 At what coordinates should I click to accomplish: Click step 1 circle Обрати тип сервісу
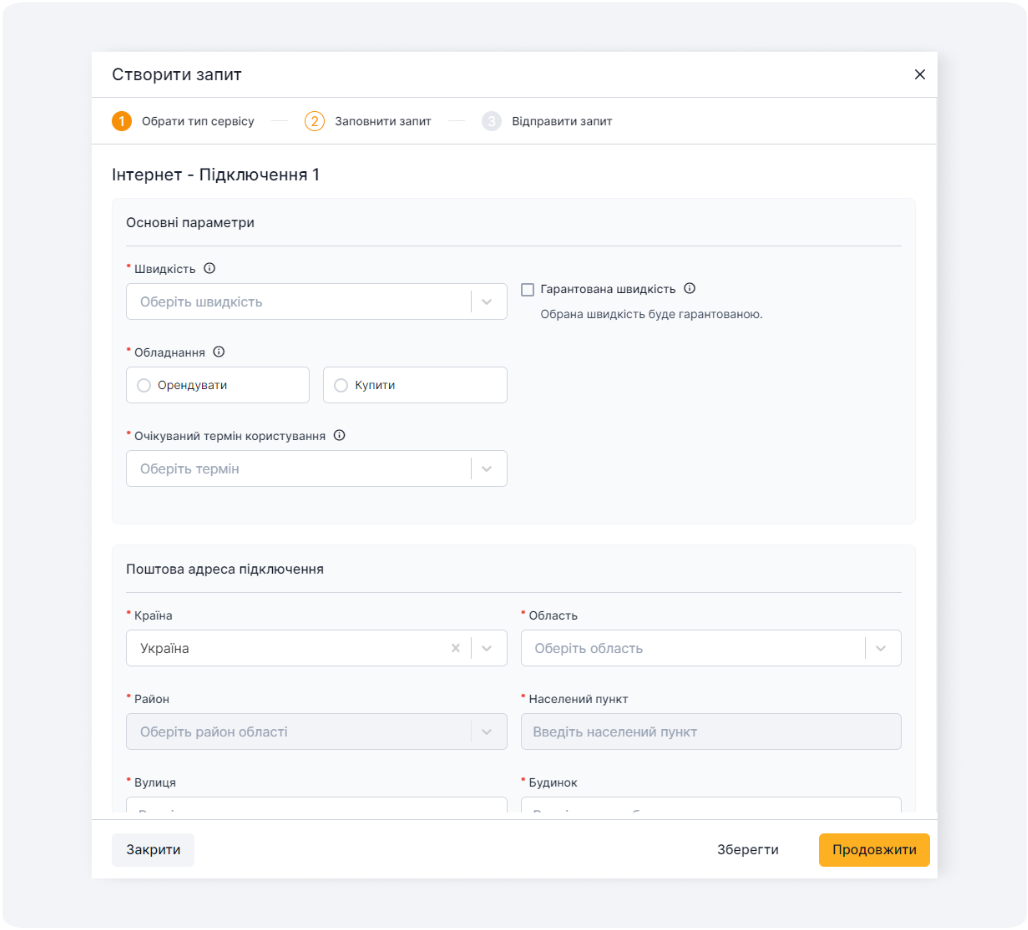[x=121, y=121]
